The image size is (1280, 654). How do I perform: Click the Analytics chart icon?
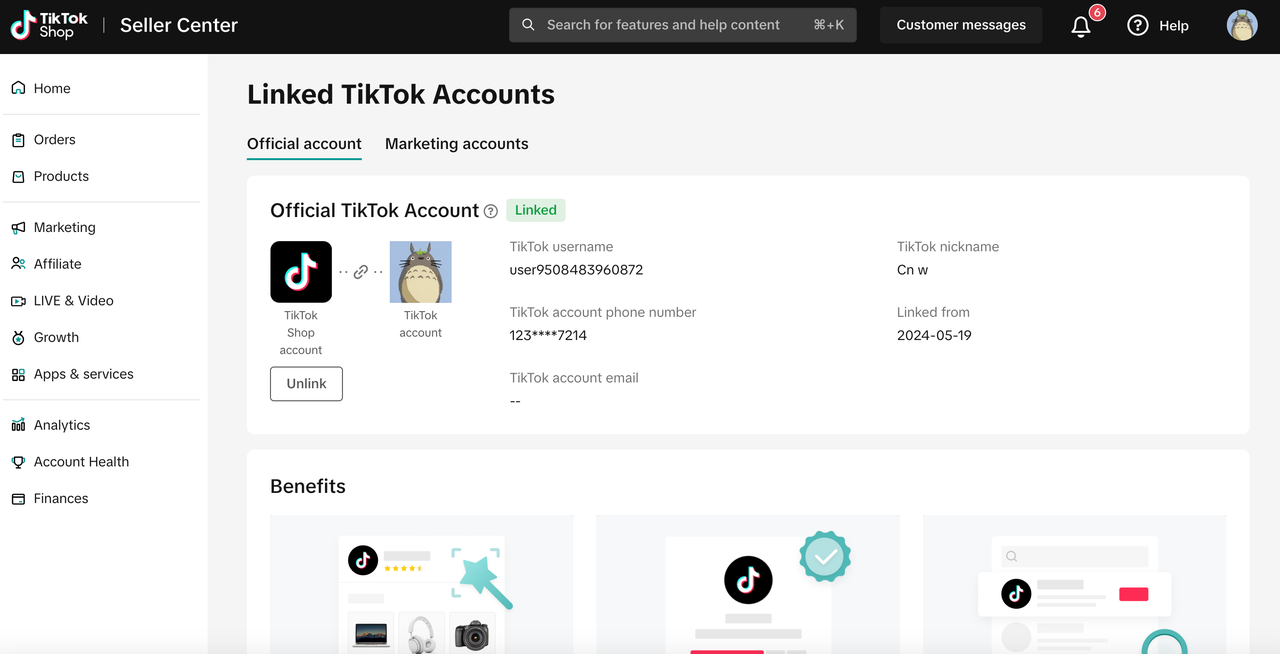click(x=18, y=425)
